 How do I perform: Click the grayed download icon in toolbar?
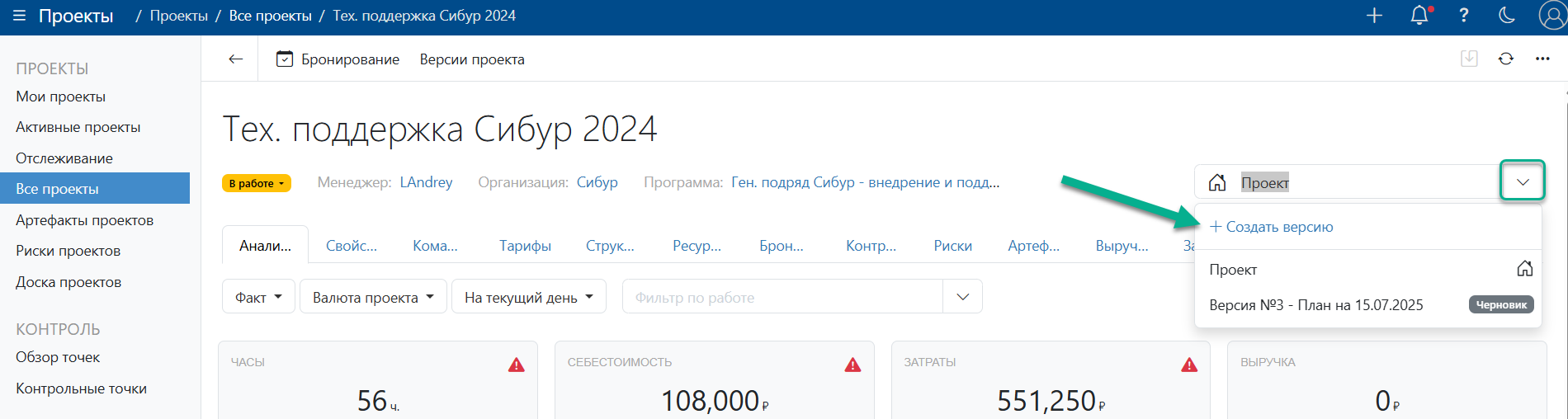pyautogui.click(x=1469, y=59)
